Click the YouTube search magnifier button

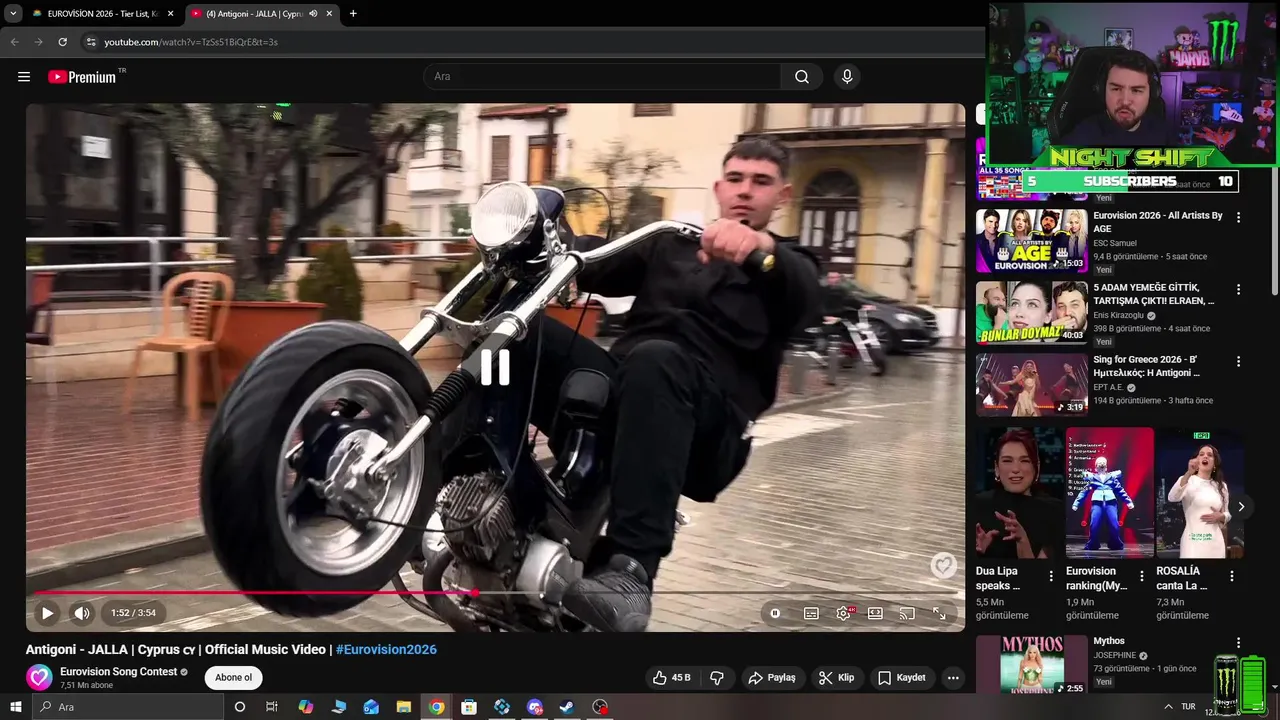point(802,77)
